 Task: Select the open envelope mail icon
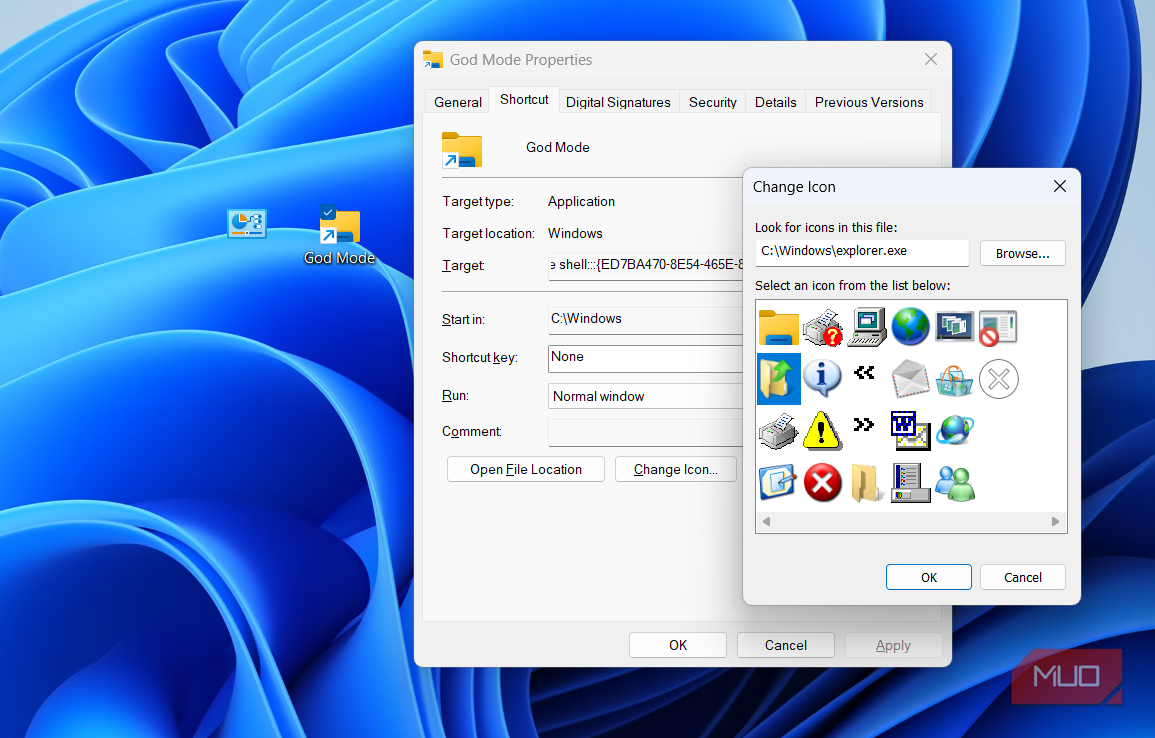click(910, 379)
